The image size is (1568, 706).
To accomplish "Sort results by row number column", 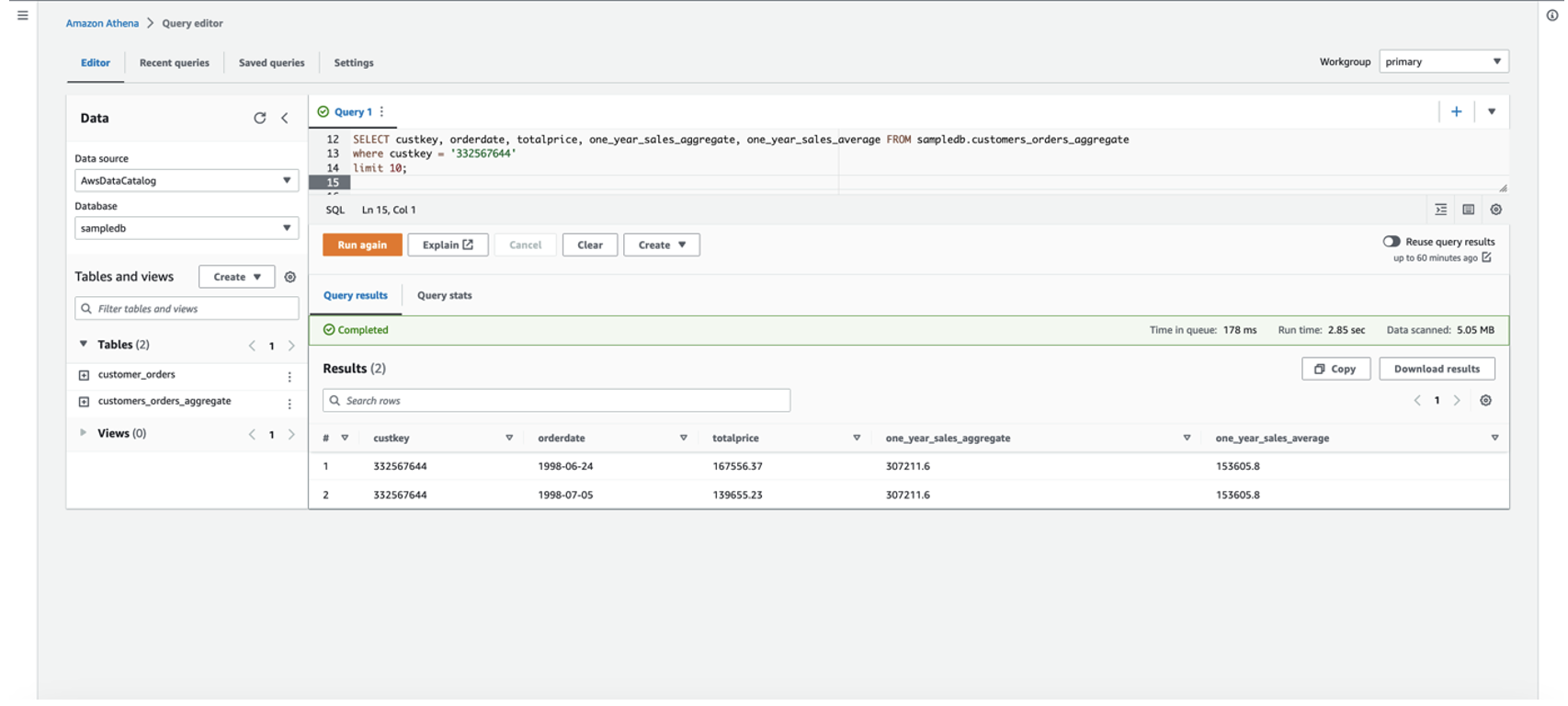I will pyautogui.click(x=345, y=438).
